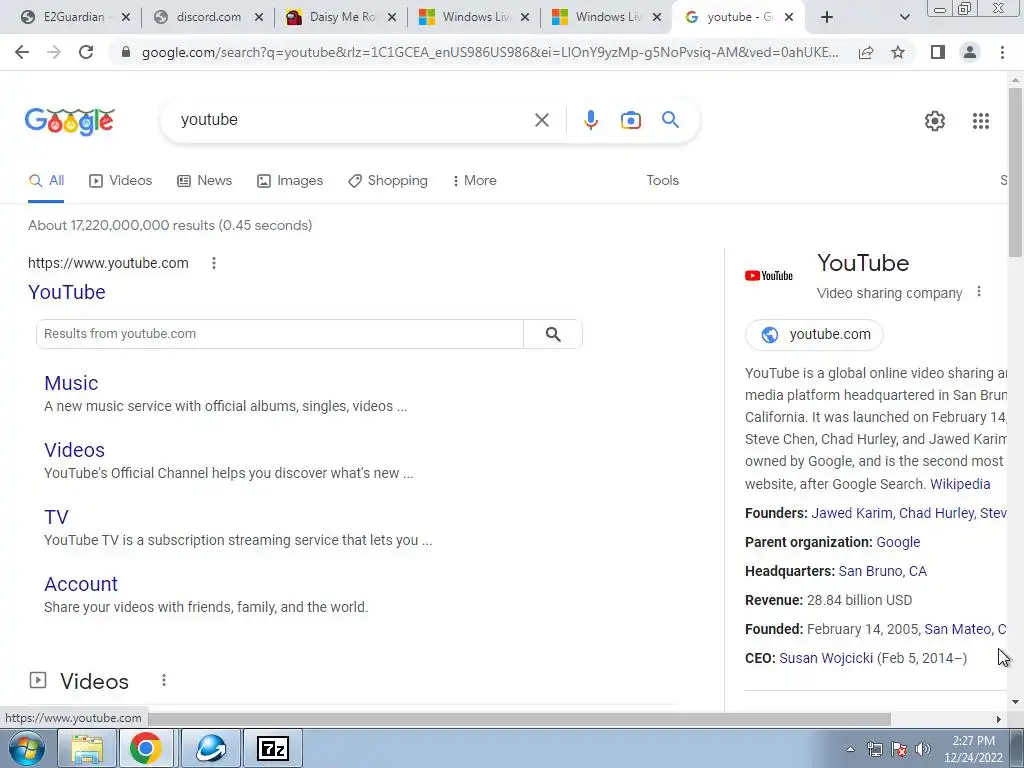Click the vertical page scrollbar thumb
Image resolution: width=1024 pixels, height=768 pixels.
(x=1014, y=171)
